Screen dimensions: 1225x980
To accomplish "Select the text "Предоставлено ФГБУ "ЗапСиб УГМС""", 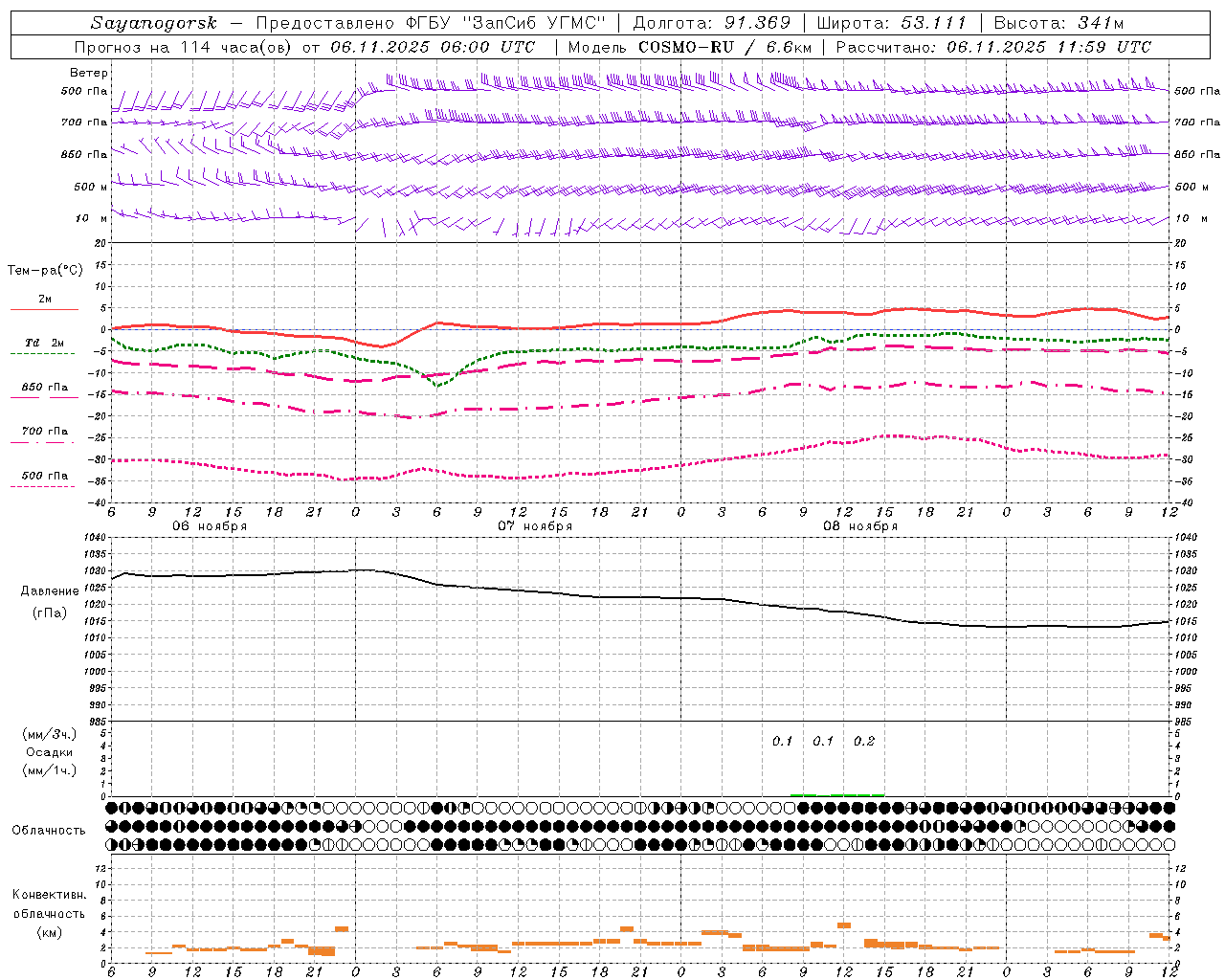I will click(x=431, y=22).
